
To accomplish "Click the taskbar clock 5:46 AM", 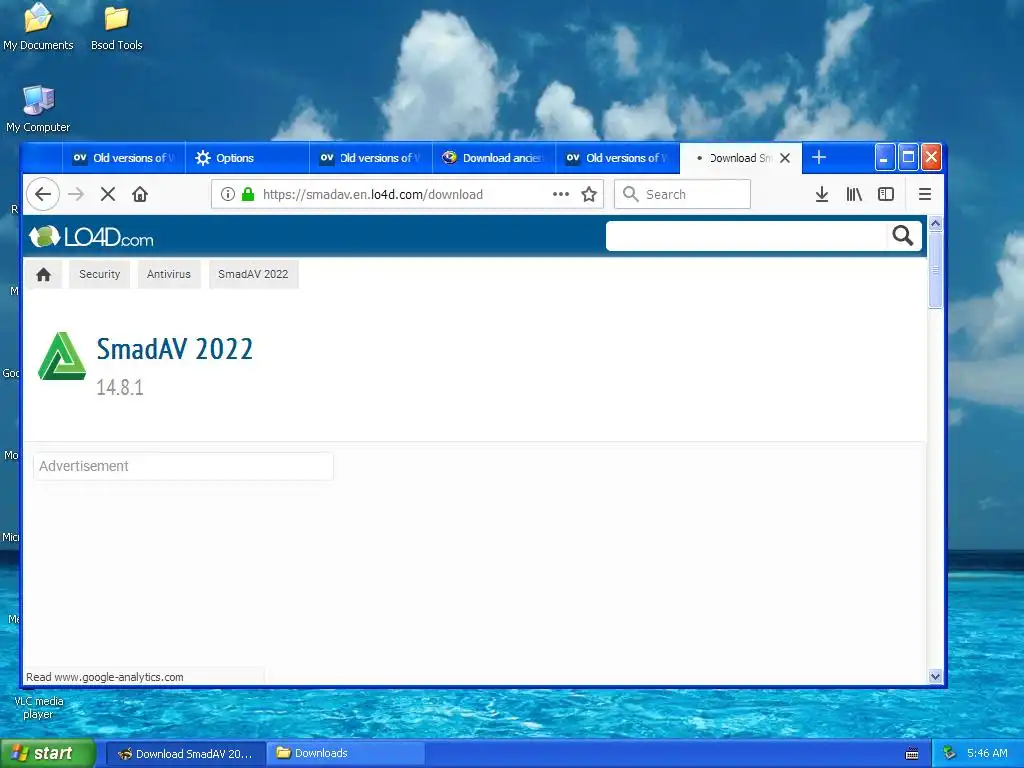I will pyautogui.click(x=987, y=754).
